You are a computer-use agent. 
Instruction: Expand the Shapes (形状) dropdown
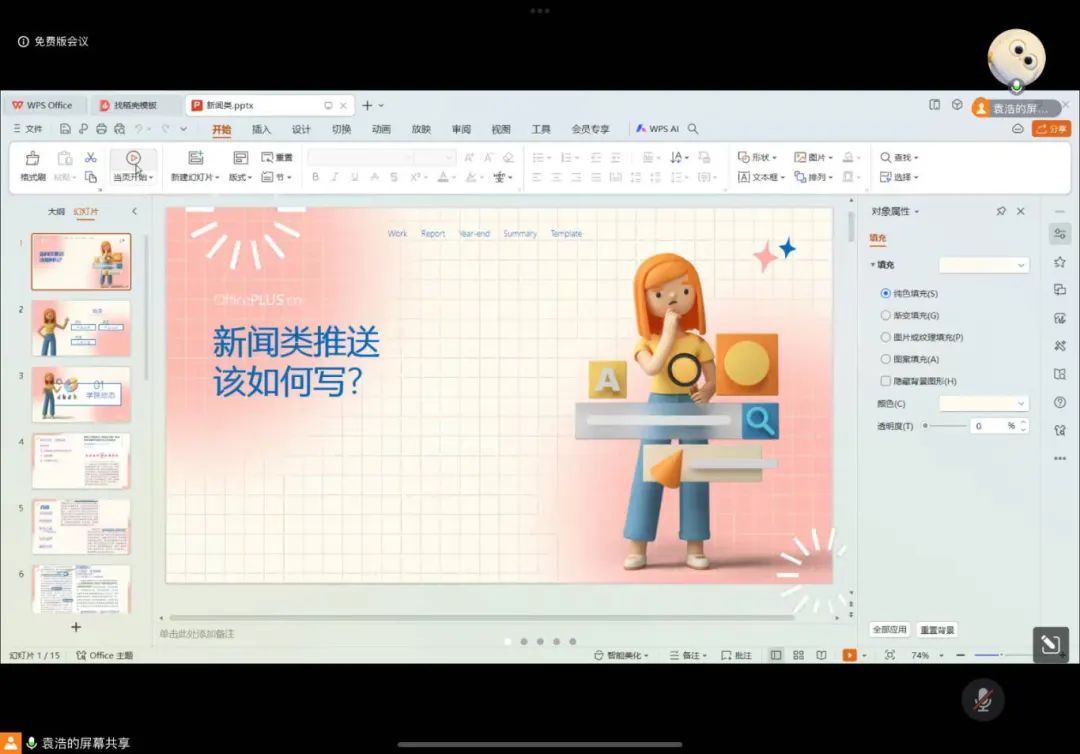[x=758, y=158]
